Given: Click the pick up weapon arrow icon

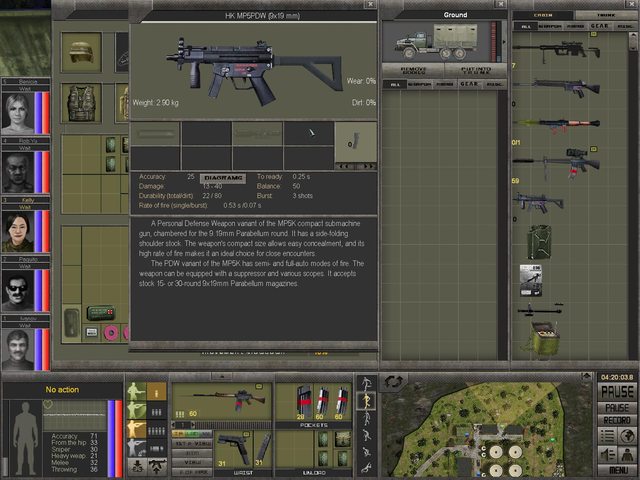Looking at the screenshot, I should tap(157, 467).
